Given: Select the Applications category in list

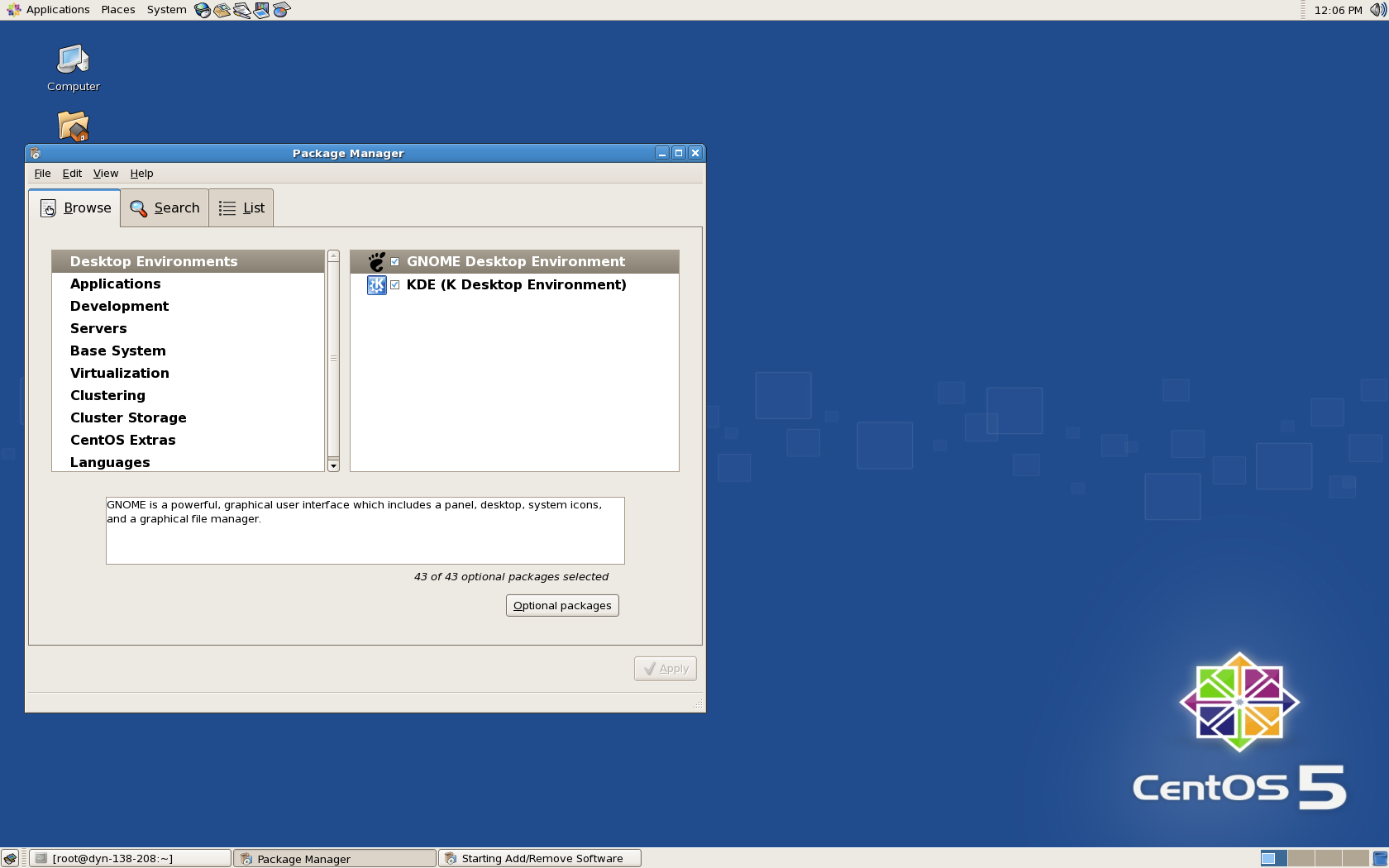Looking at the screenshot, I should pyautogui.click(x=189, y=284).
